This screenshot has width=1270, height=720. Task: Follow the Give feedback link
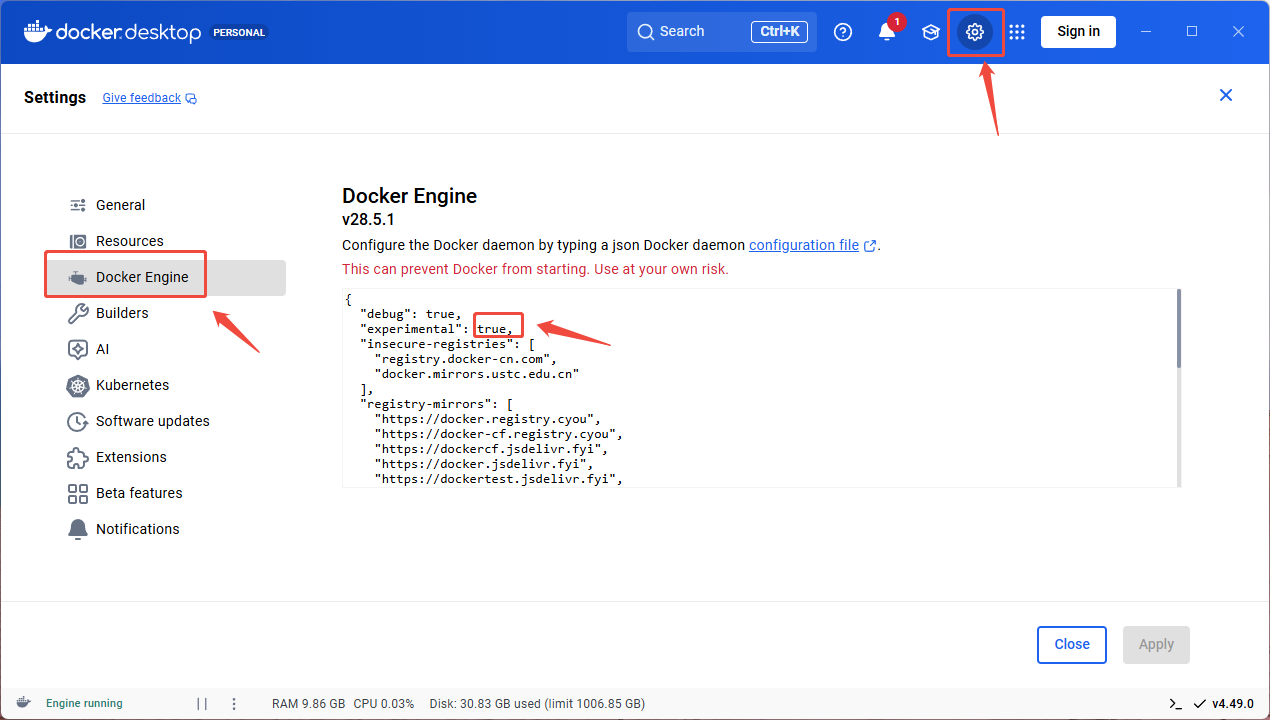(x=142, y=98)
